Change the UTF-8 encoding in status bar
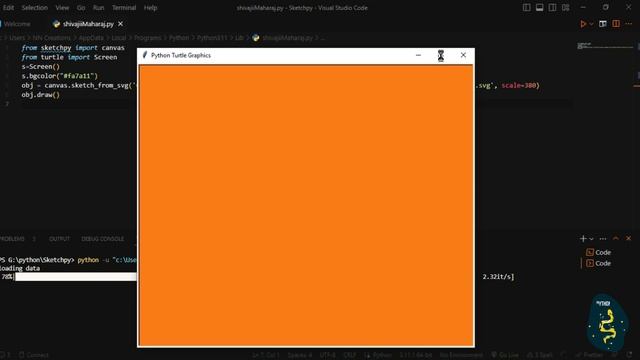Screen dimensions: 640x360 pos(327,355)
